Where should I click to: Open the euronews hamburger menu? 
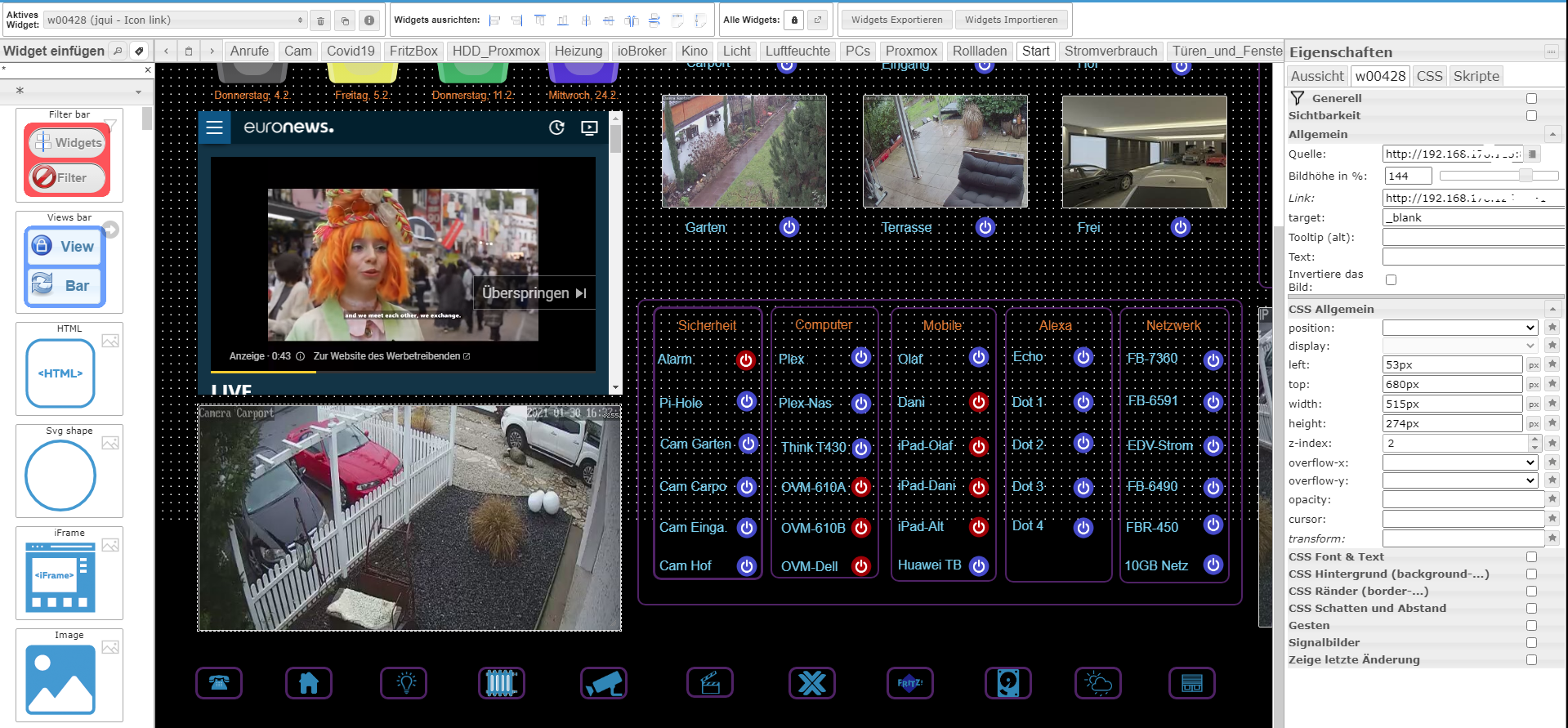[215, 127]
